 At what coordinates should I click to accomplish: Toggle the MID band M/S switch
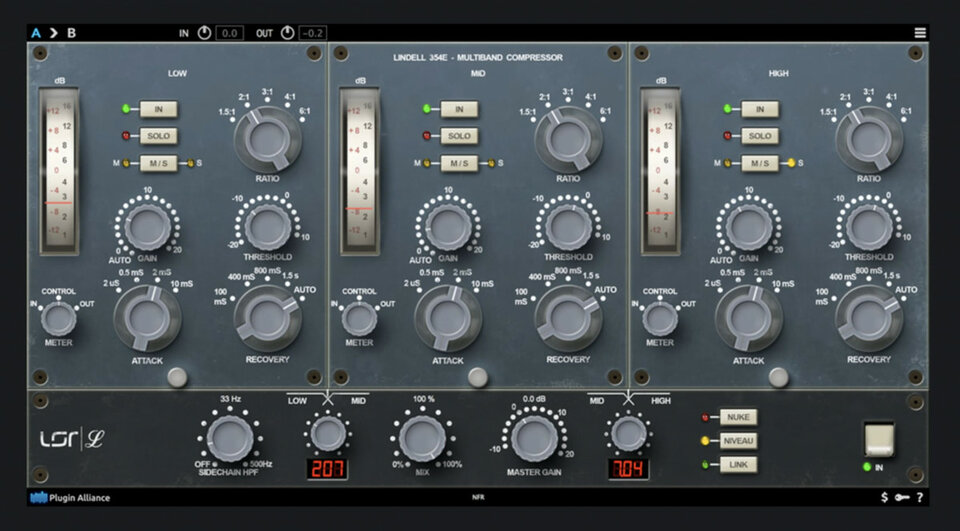coord(459,164)
